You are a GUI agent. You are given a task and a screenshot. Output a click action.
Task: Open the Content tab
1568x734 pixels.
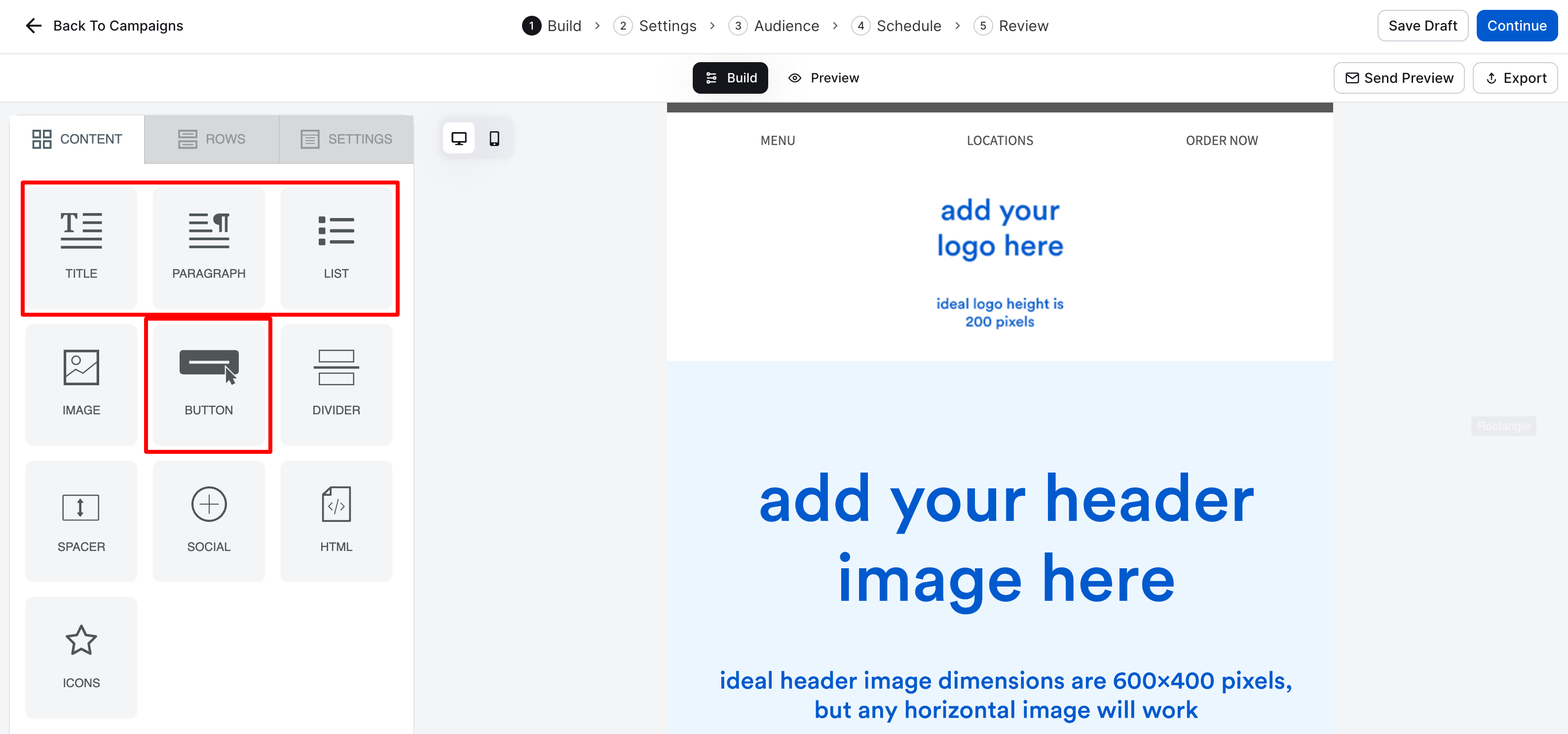(x=77, y=140)
